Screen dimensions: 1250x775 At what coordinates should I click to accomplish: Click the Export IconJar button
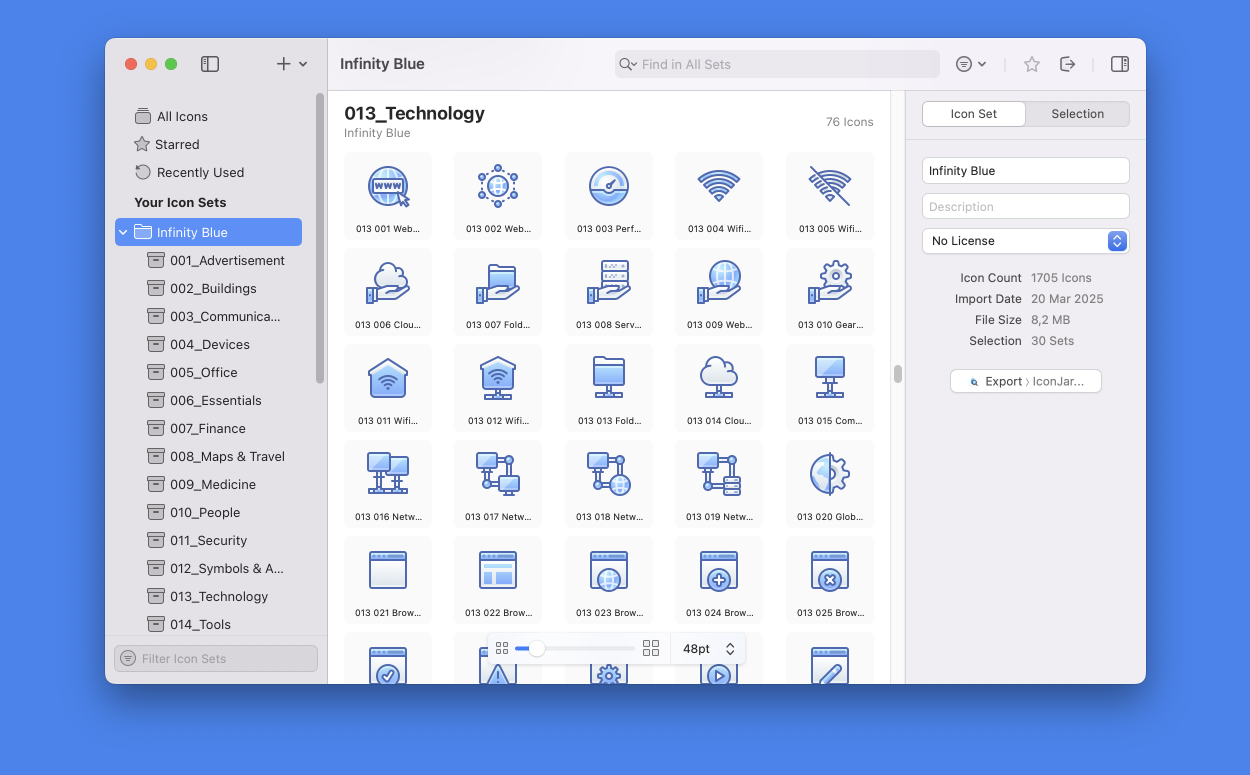1025,381
